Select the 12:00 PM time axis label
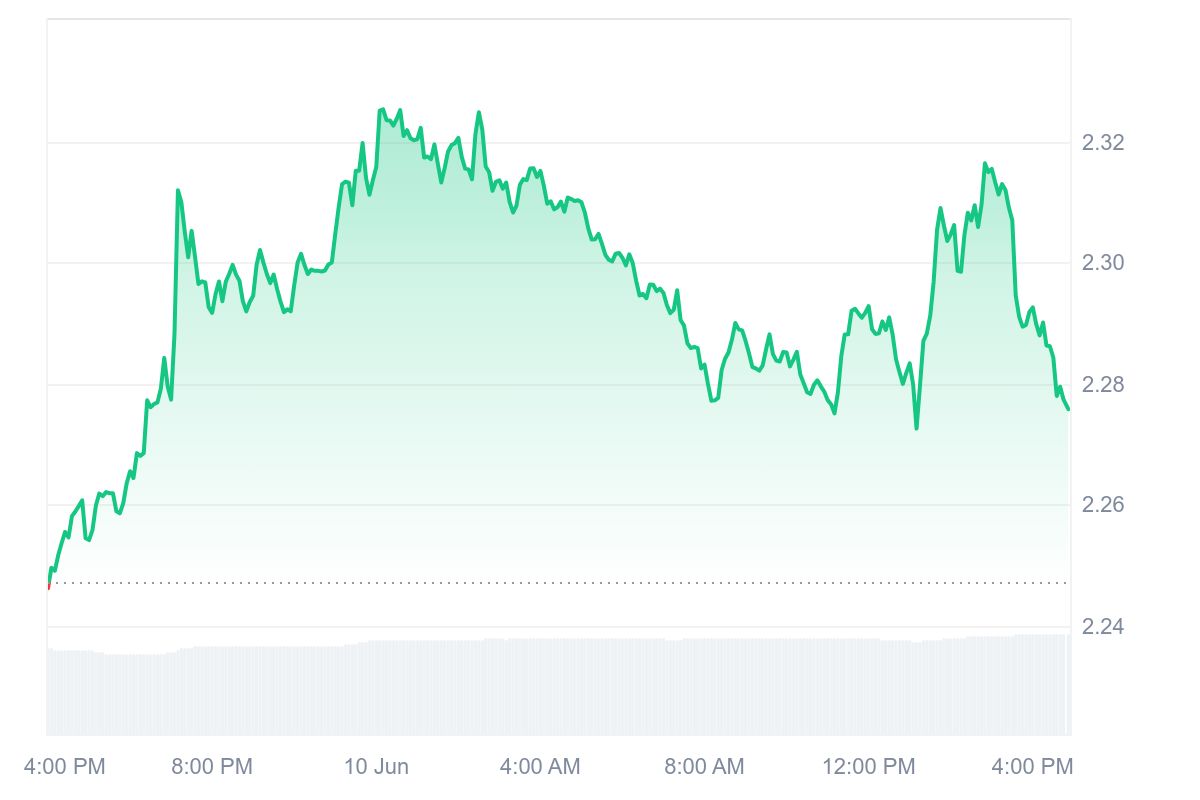 868,767
